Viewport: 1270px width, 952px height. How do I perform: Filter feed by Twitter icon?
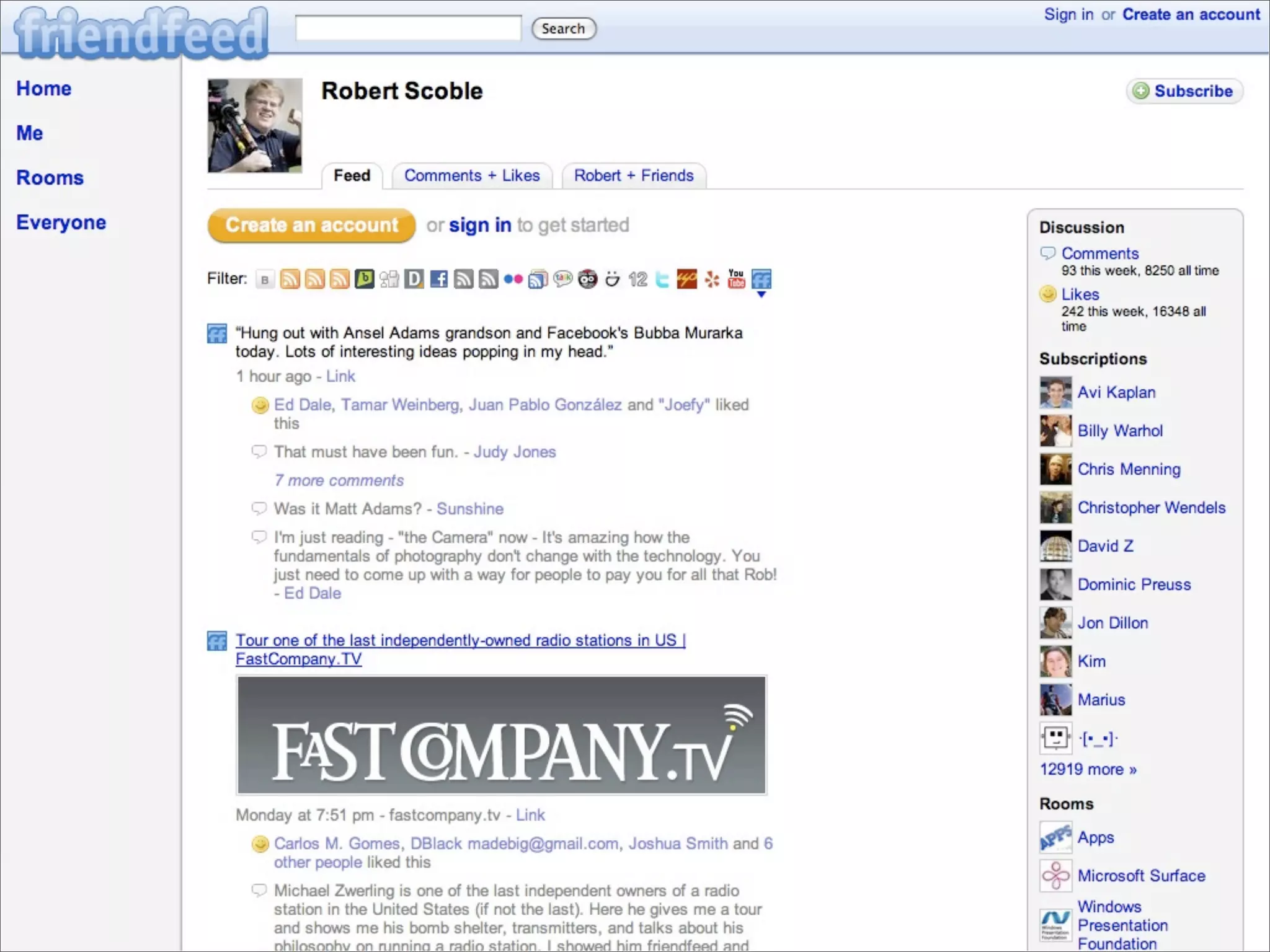[662, 280]
